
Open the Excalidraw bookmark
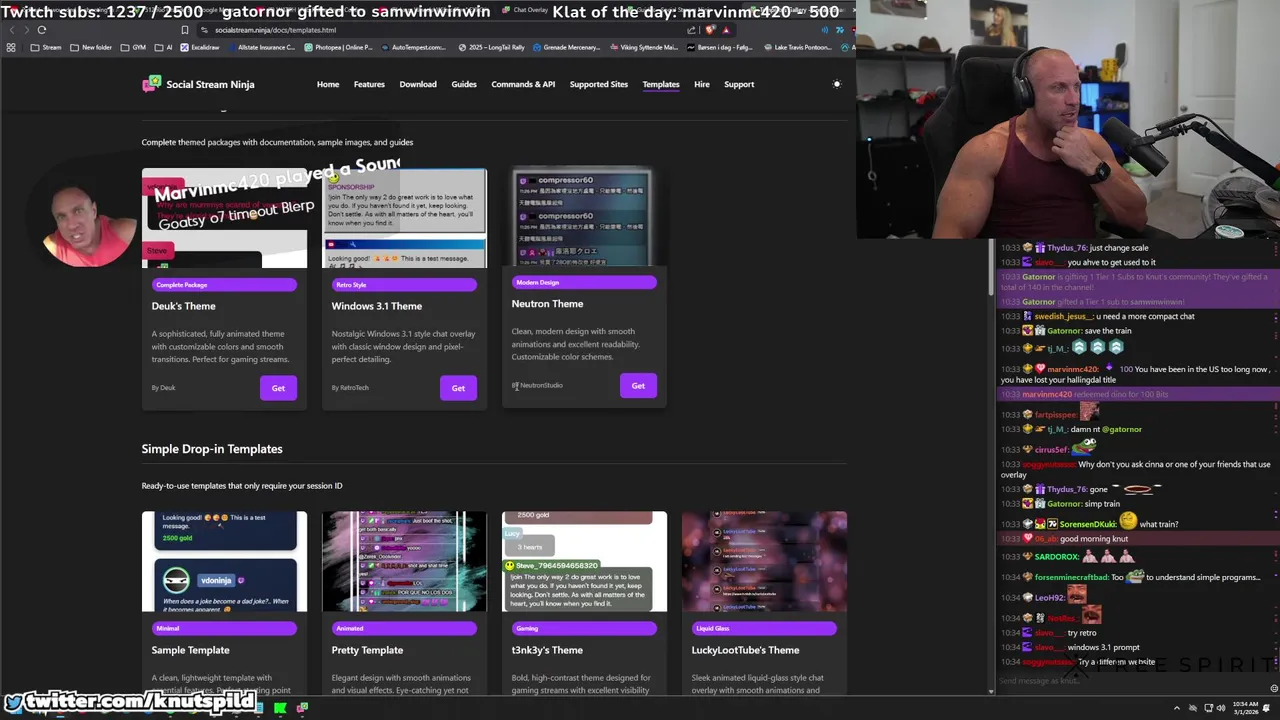click(x=199, y=47)
